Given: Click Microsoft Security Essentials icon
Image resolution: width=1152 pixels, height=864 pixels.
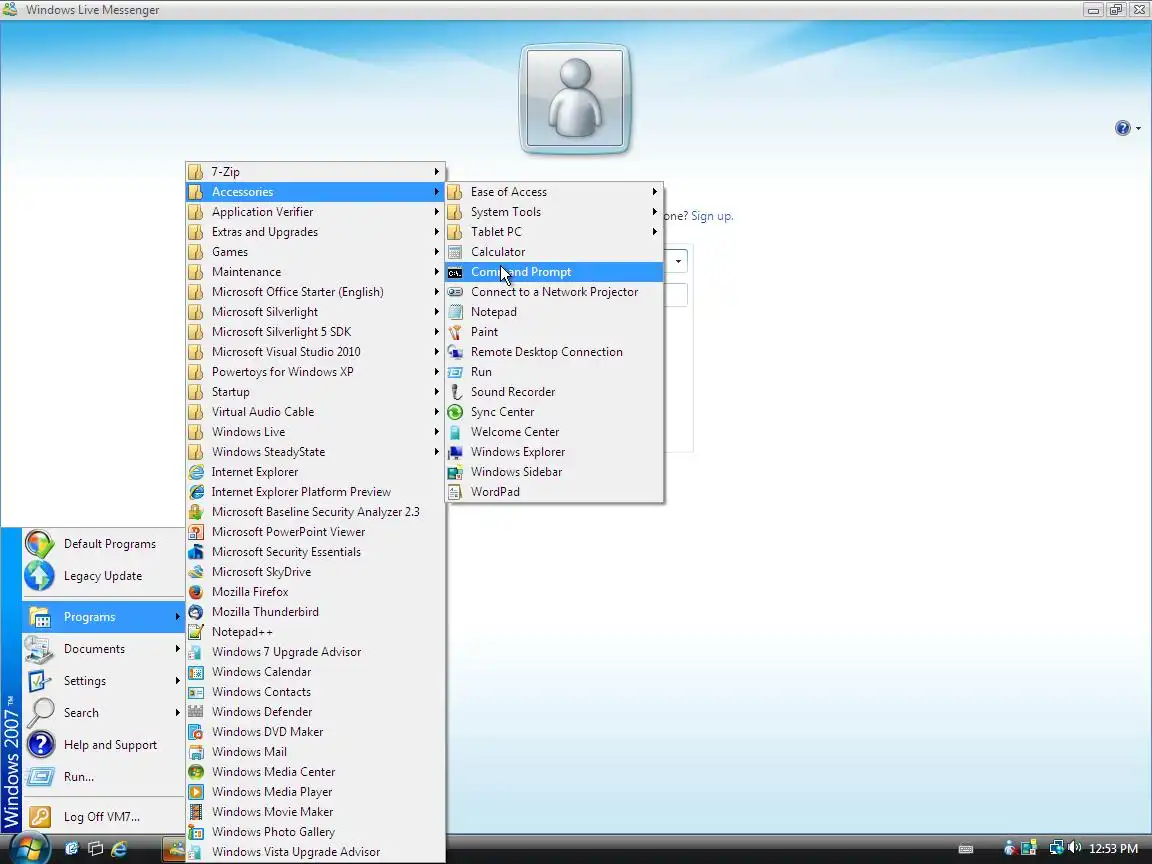Looking at the screenshot, I should [196, 552].
